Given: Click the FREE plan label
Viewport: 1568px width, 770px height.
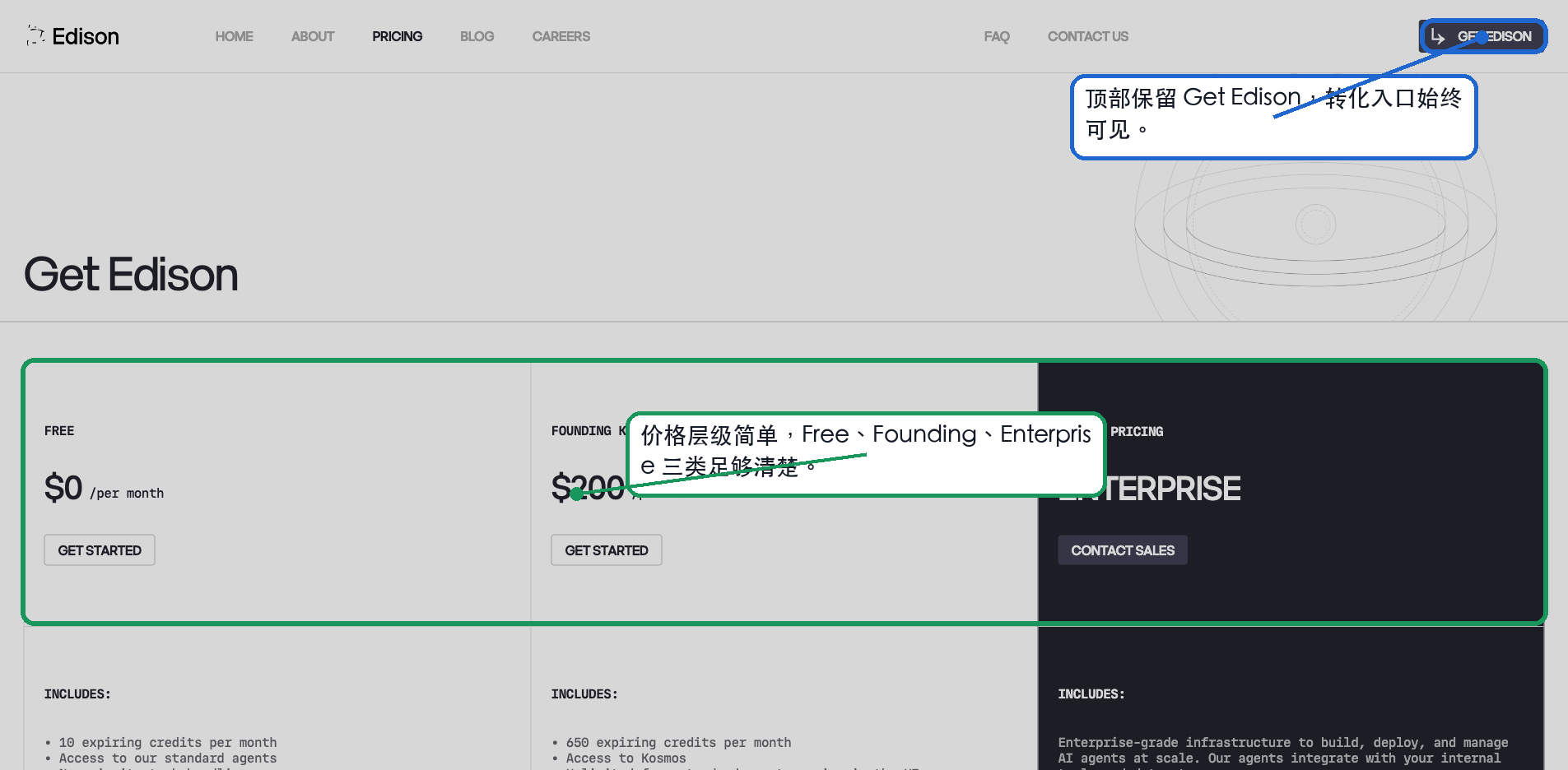Looking at the screenshot, I should tap(59, 431).
